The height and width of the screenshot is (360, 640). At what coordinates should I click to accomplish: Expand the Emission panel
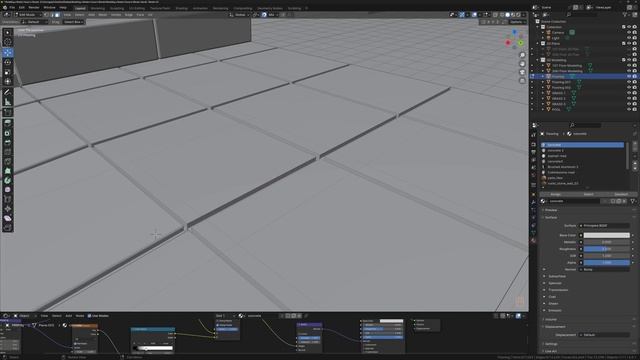tap(554, 311)
